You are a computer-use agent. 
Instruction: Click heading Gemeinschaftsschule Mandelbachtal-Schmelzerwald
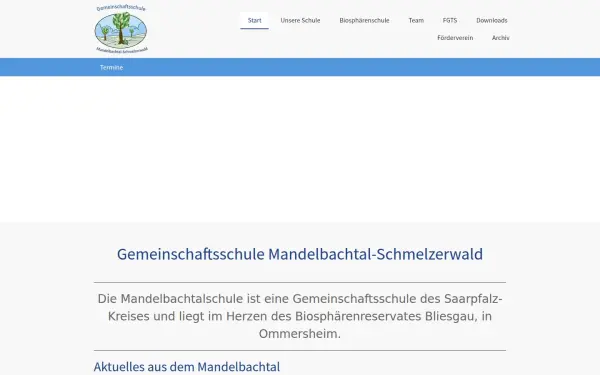300,254
